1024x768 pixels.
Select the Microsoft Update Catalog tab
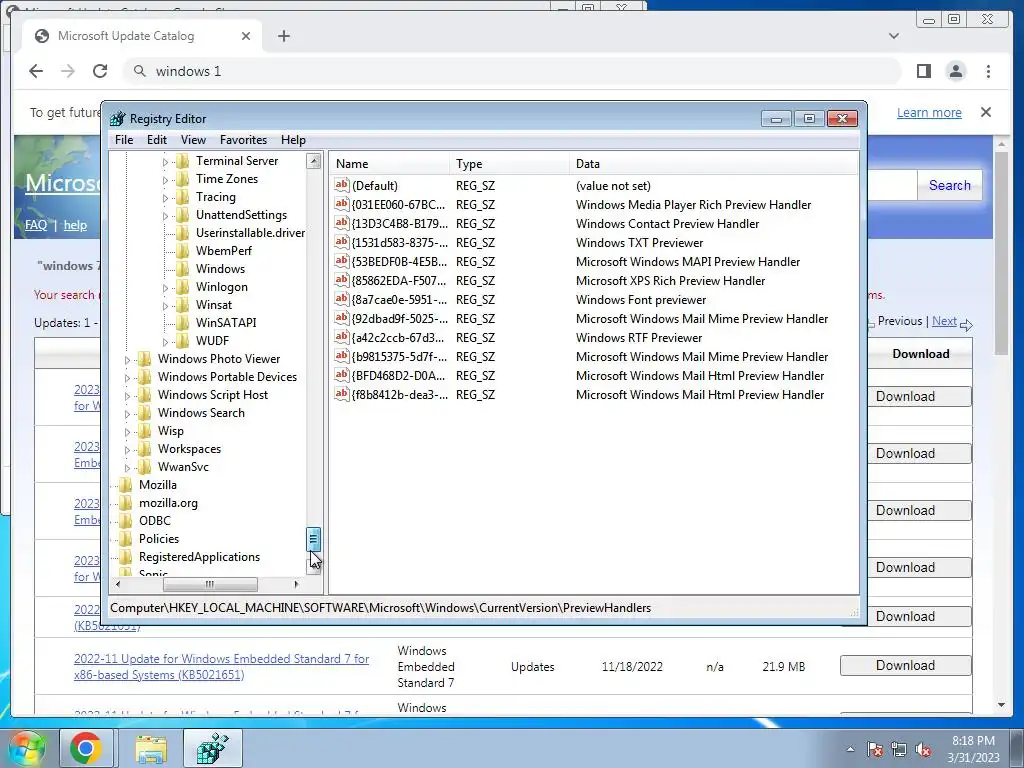(x=142, y=36)
